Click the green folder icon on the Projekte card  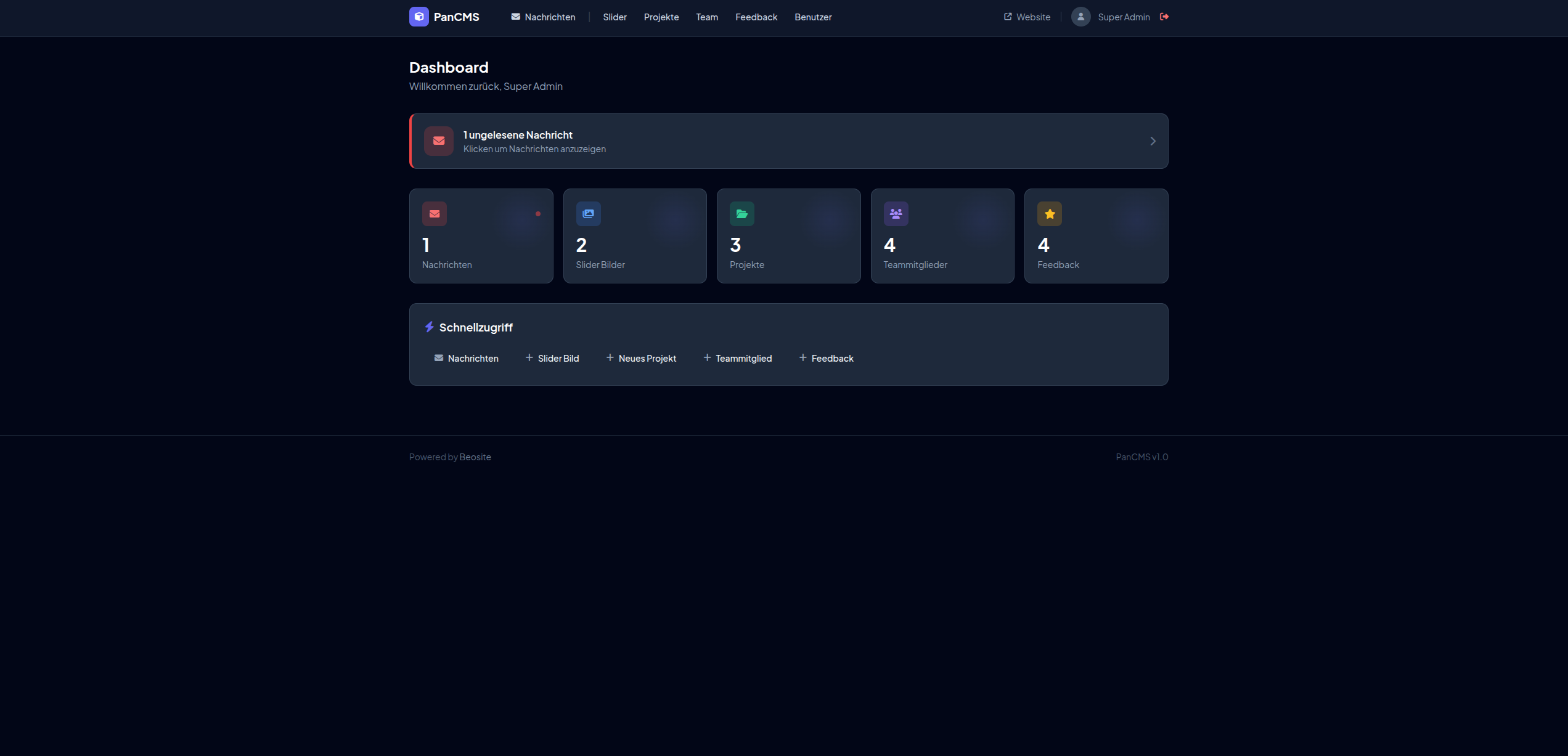pos(742,214)
